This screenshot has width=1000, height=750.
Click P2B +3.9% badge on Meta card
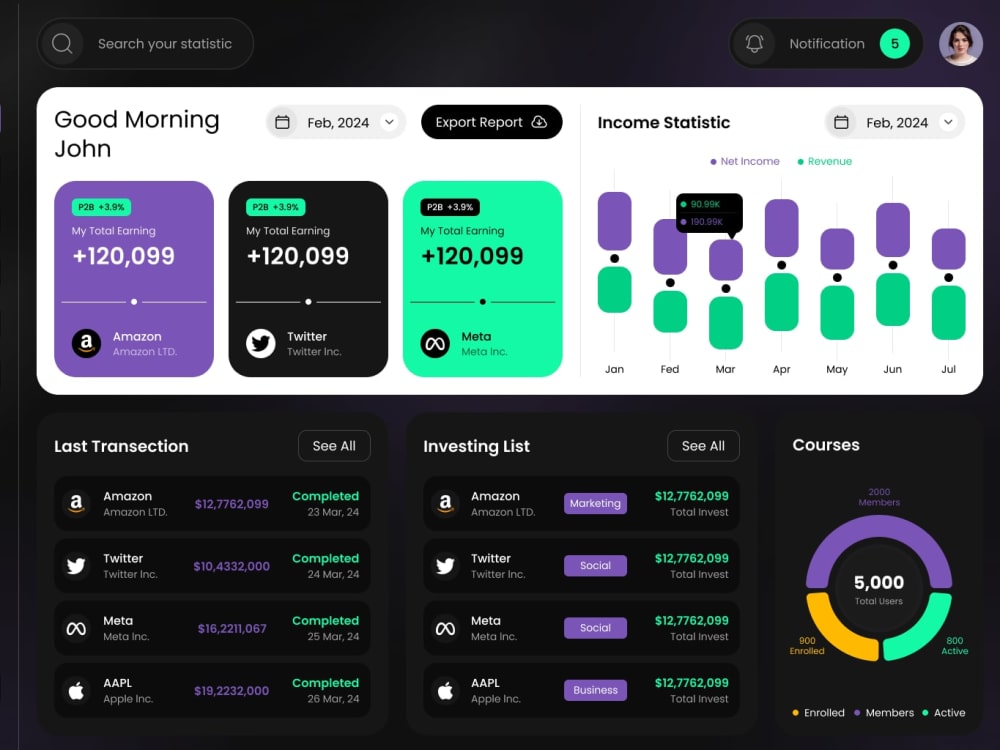tap(450, 207)
